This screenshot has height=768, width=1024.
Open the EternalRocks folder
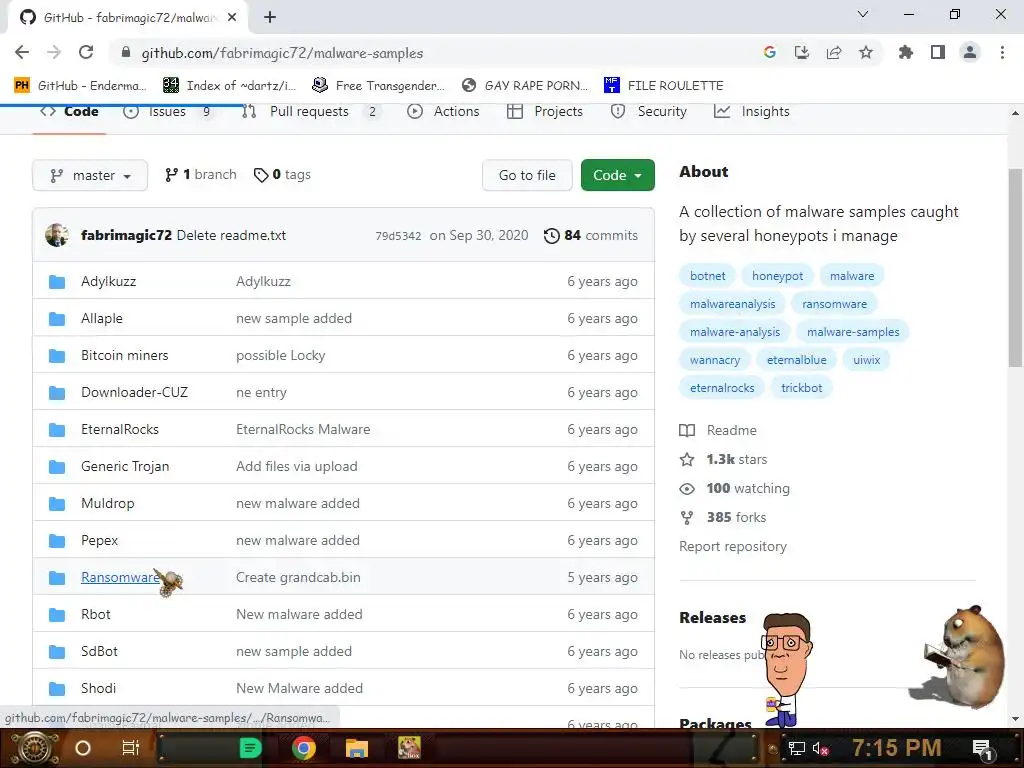[120, 430]
